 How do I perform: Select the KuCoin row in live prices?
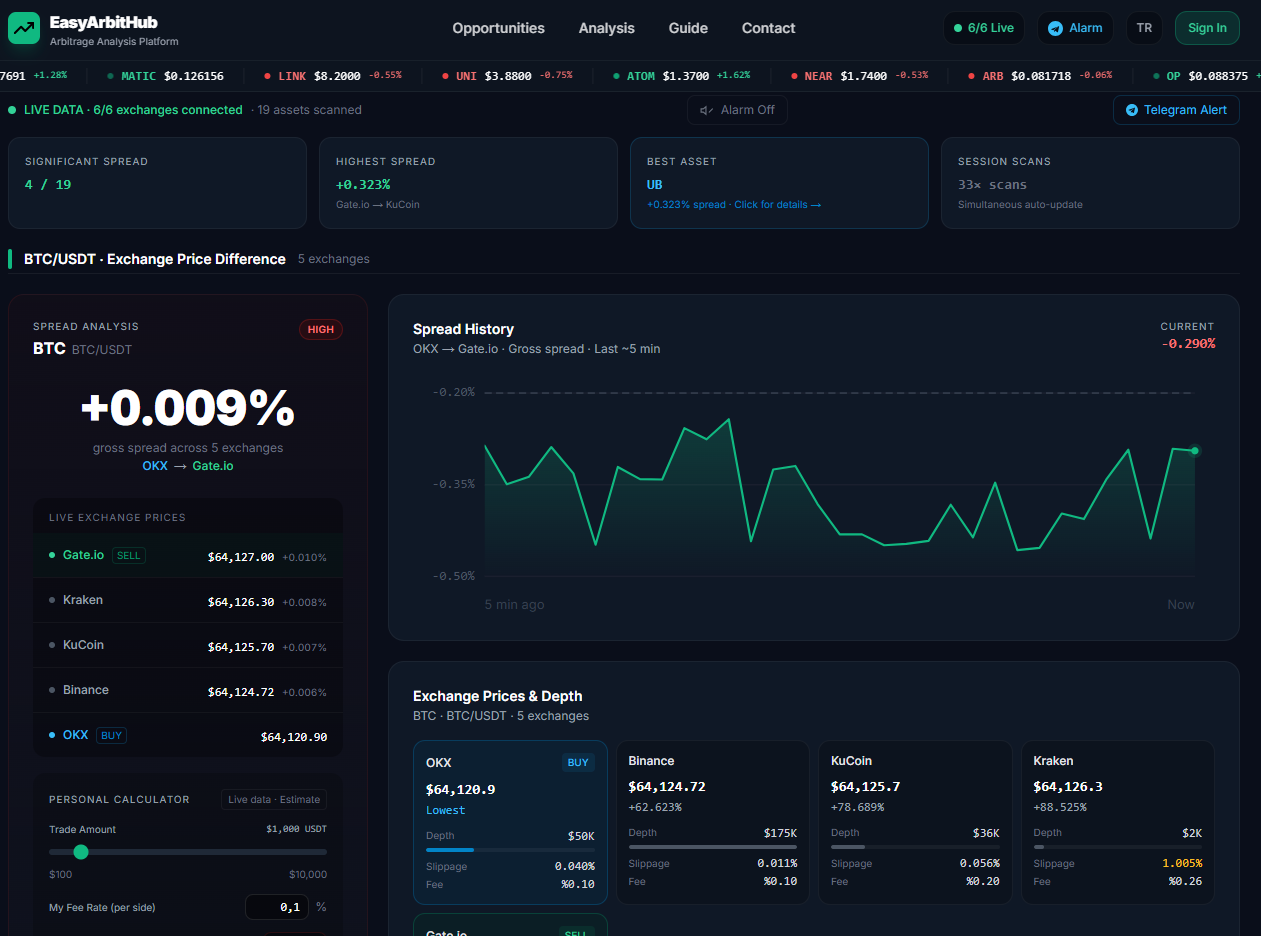pos(188,646)
